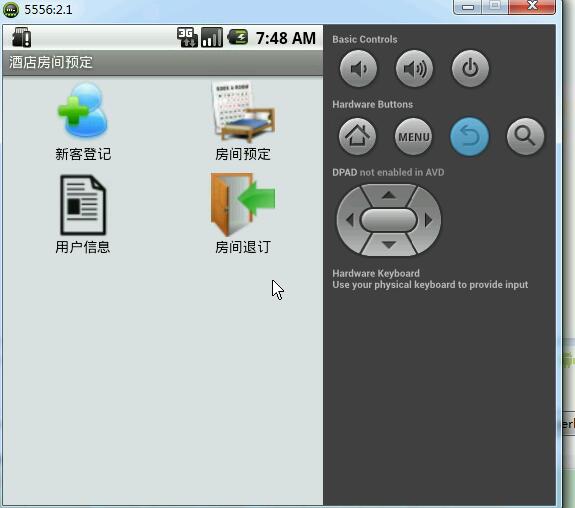575x508 pixels.
Task: Click the volume up control button
Action: [x=414, y=69]
